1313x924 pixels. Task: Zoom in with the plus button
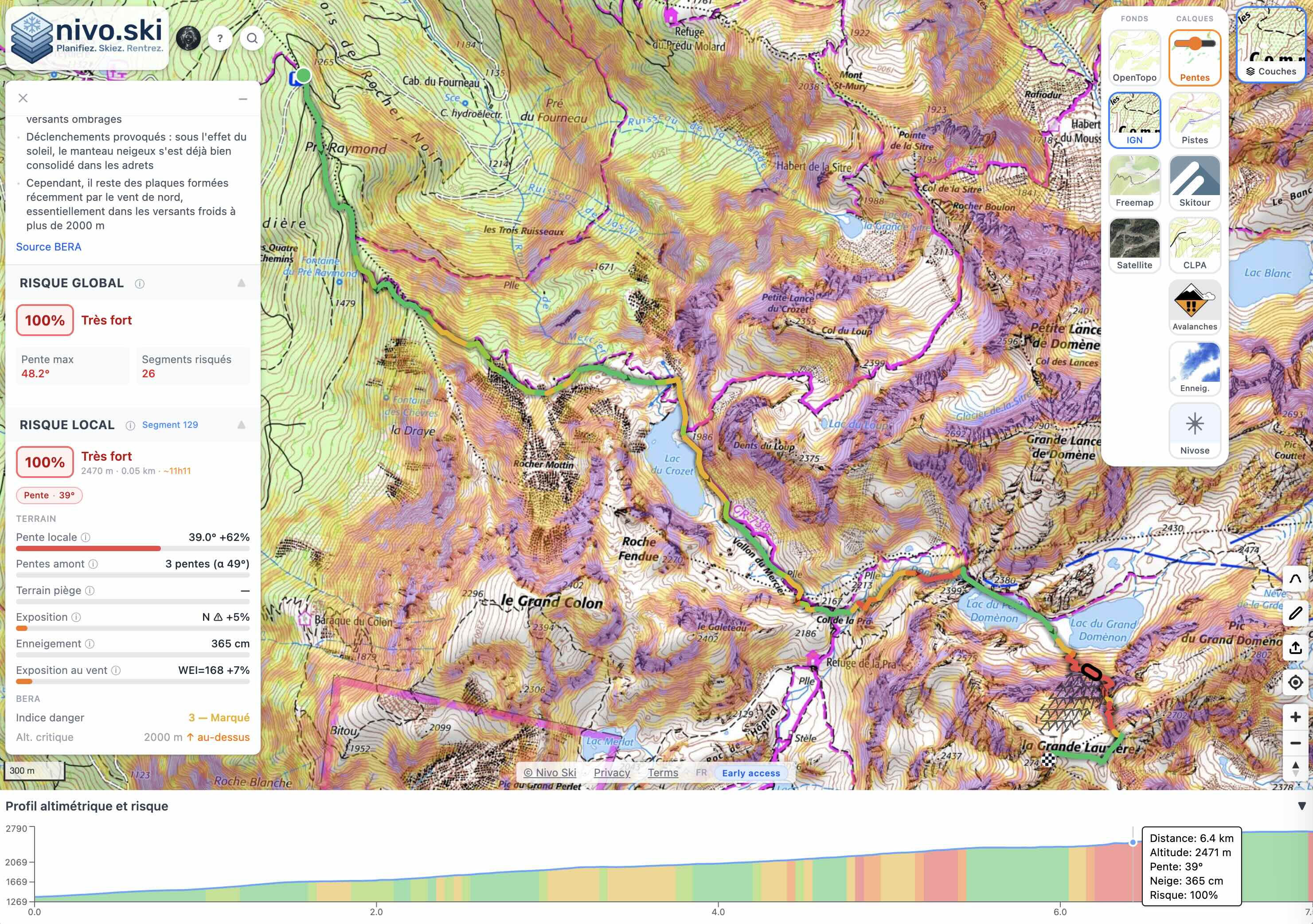(x=1295, y=717)
